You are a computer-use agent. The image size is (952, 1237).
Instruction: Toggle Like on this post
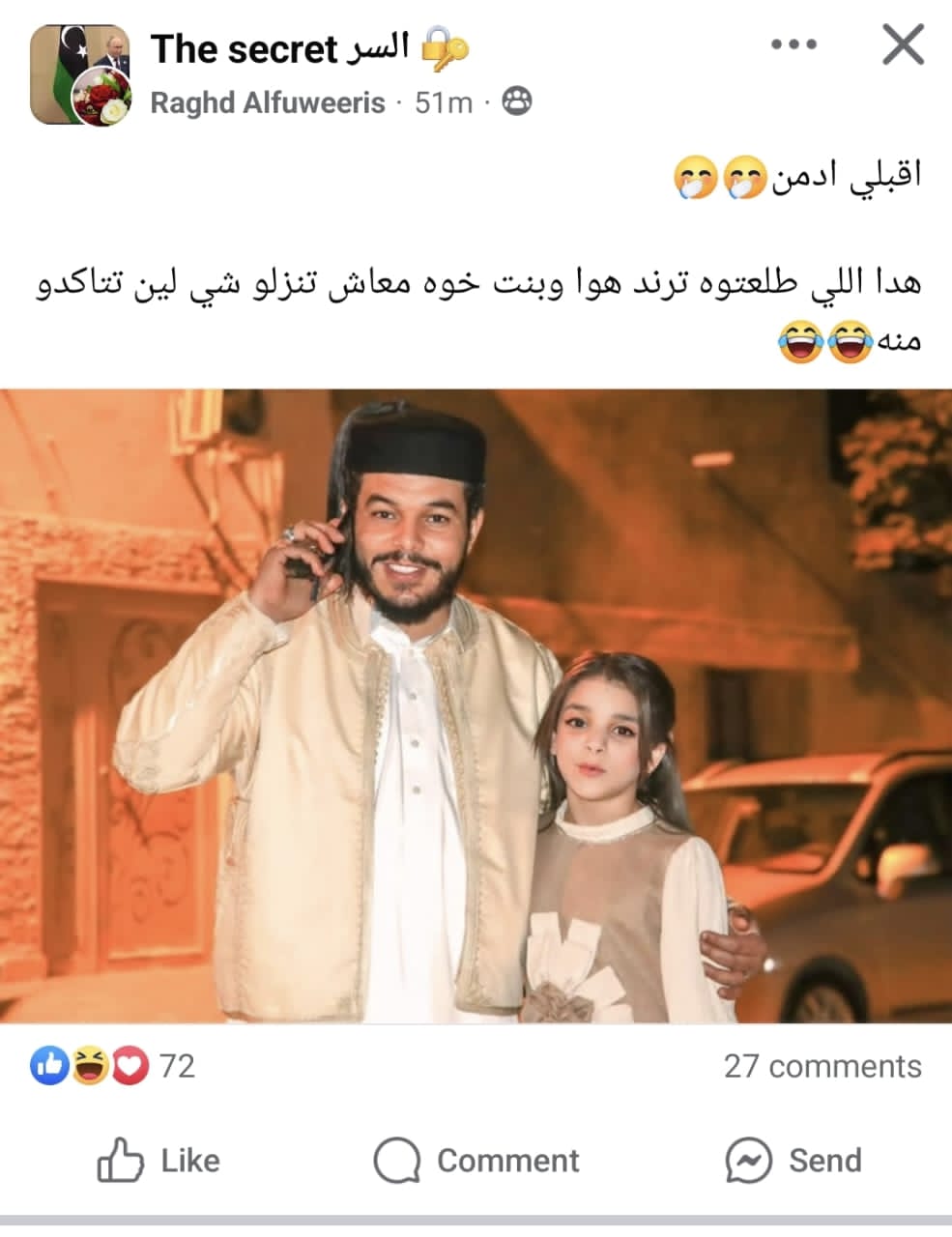click(159, 1160)
